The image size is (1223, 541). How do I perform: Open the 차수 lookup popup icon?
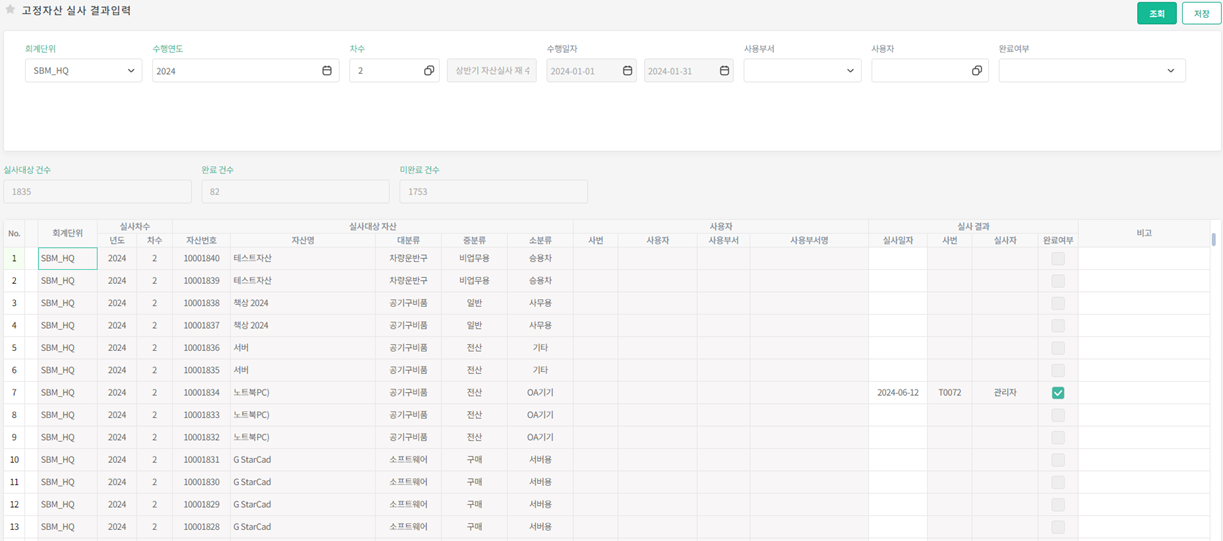(x=429, y=71)
